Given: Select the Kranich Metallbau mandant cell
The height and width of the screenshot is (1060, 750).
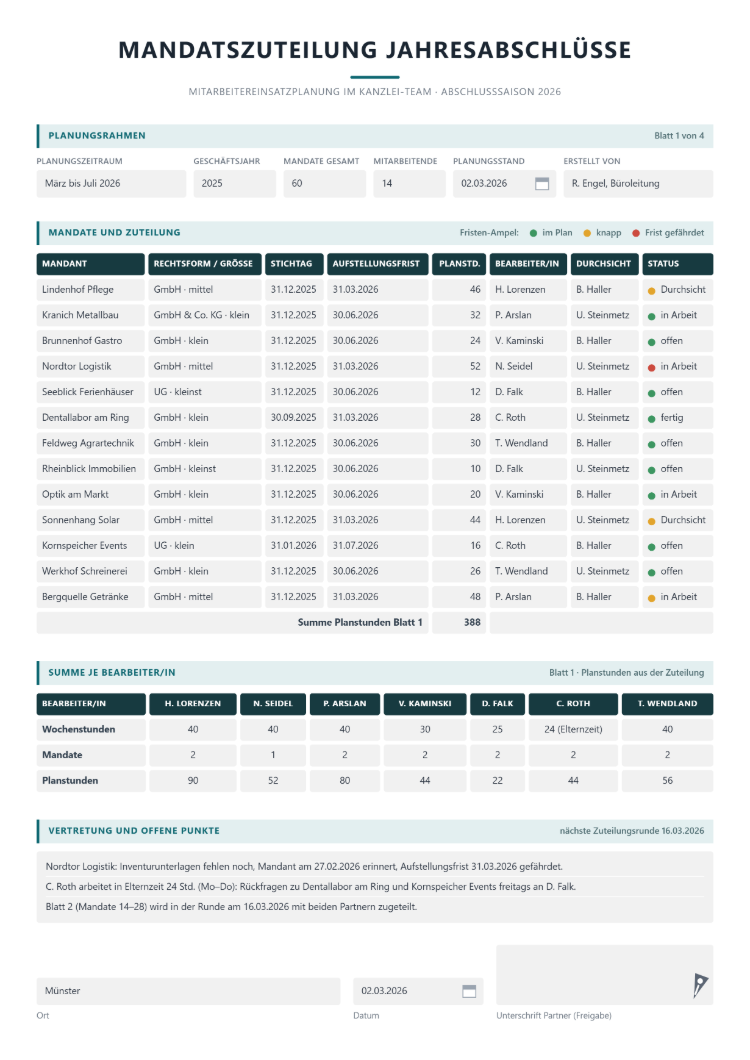Looking at the screenshot, I should pyautogui.click(x=91, y=315).
